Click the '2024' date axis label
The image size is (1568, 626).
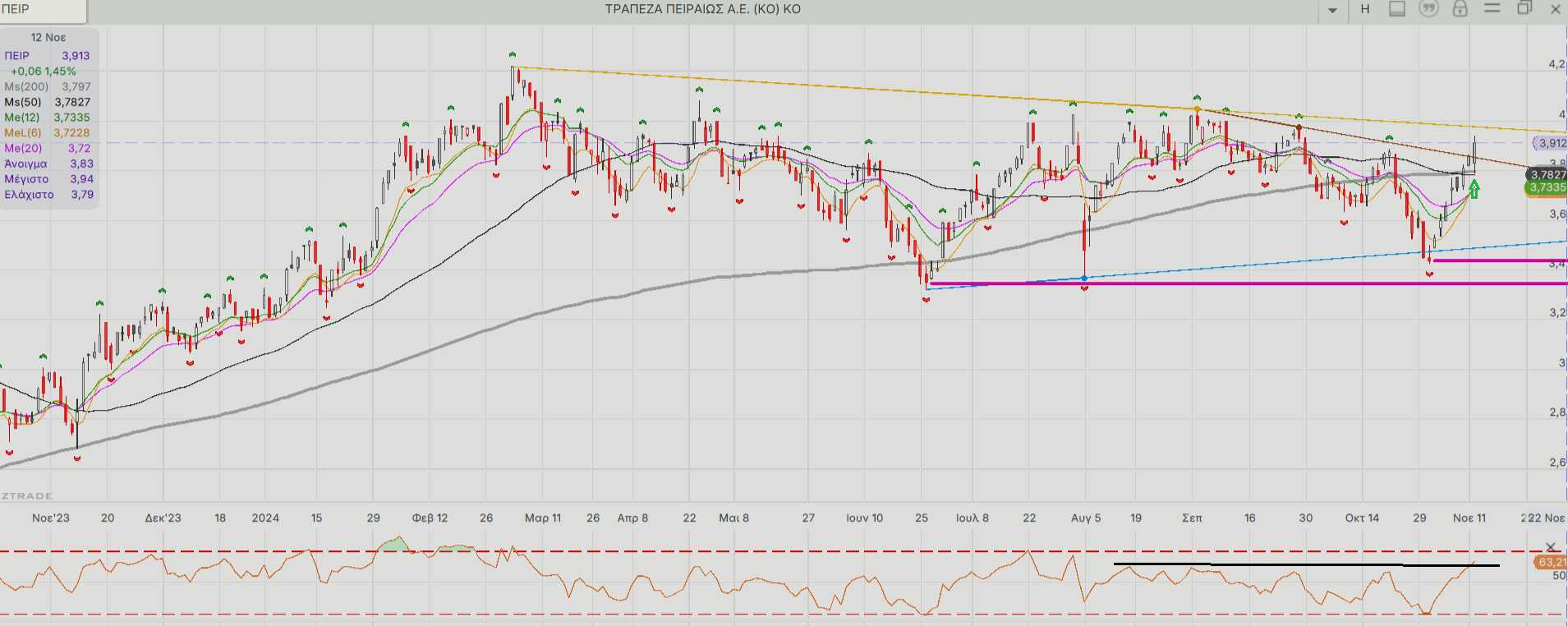coord(265,518)
